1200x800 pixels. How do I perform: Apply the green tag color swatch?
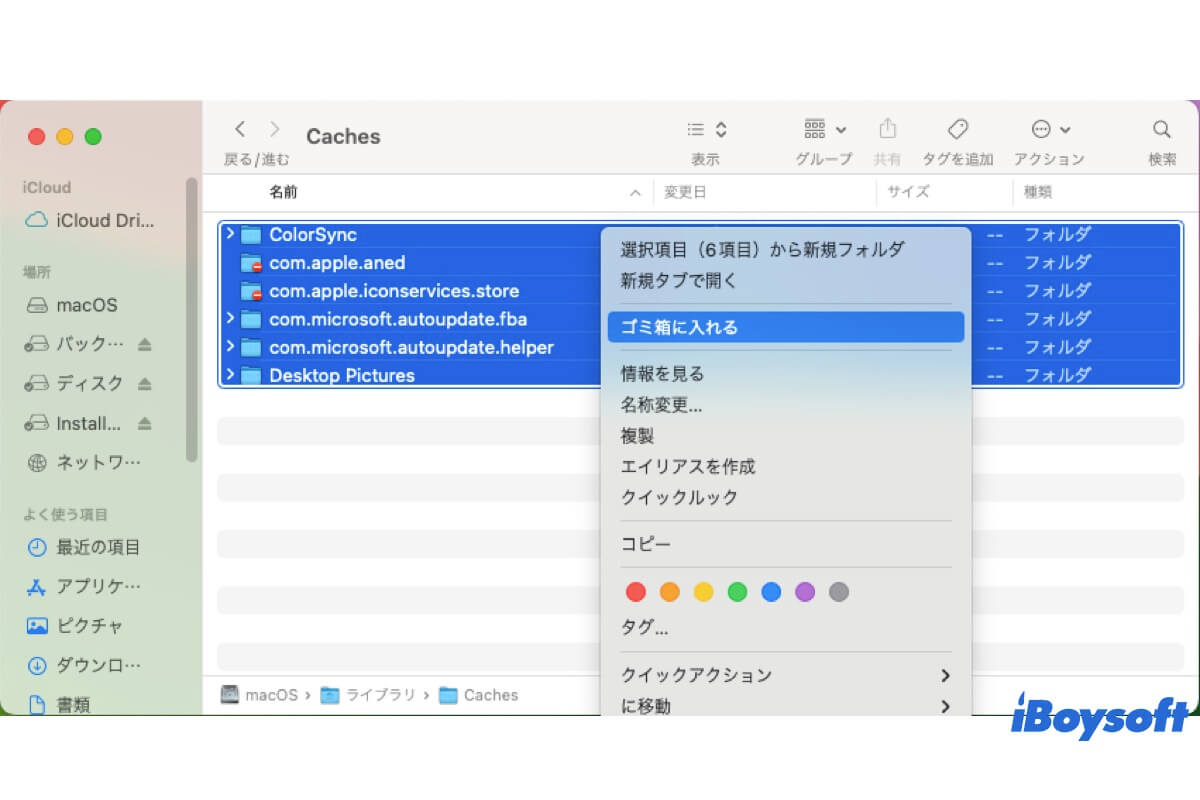pos(737,592)
